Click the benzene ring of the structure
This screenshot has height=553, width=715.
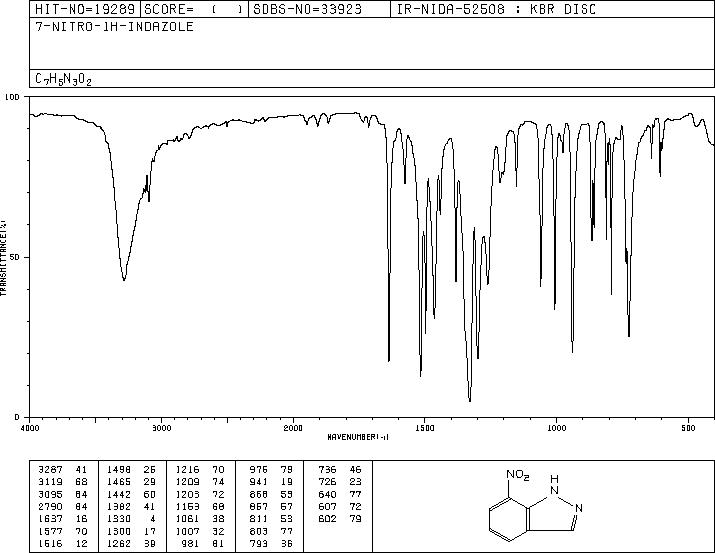509,519
